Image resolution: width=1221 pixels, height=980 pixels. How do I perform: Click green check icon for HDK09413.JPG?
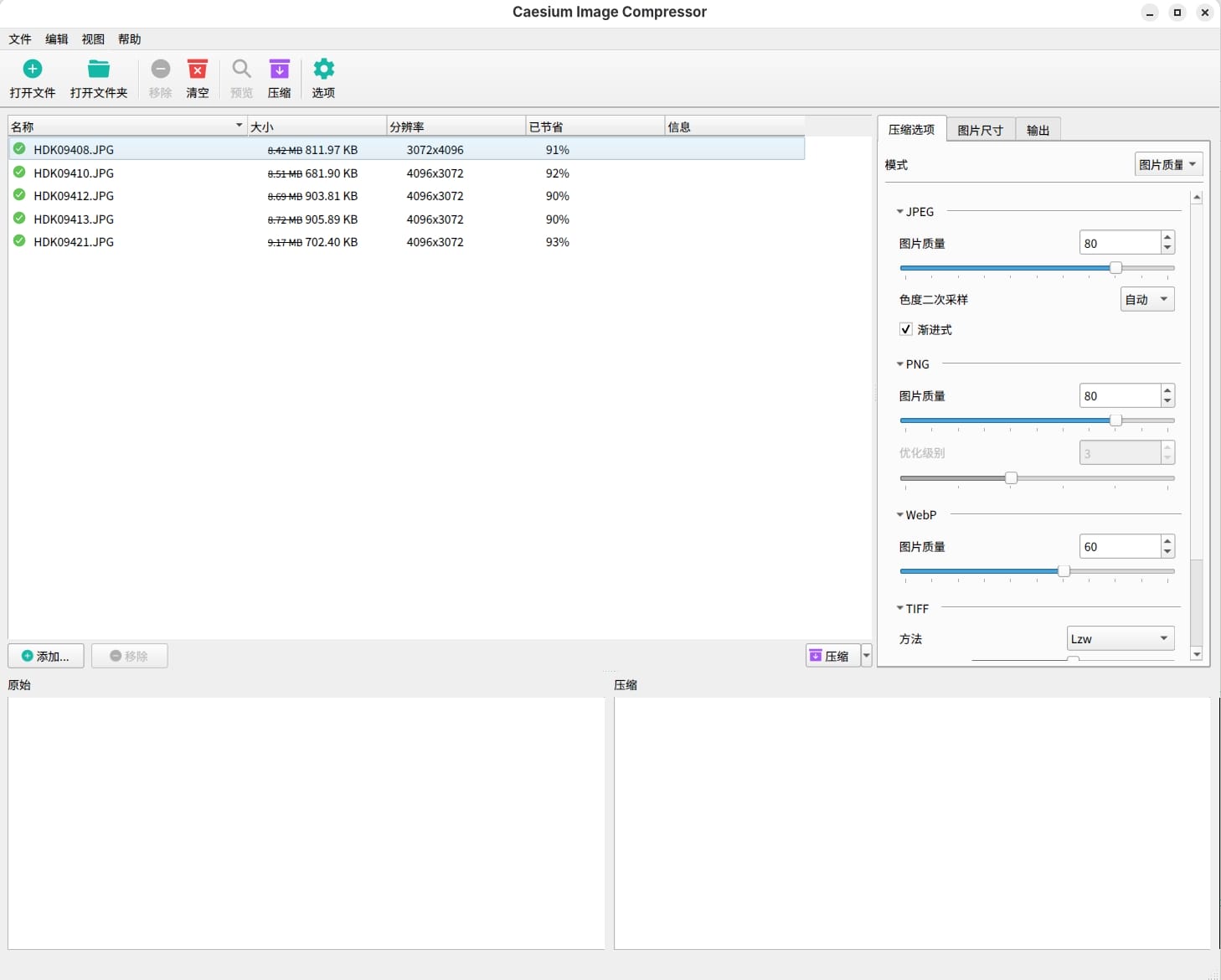(x=19, y=219)
